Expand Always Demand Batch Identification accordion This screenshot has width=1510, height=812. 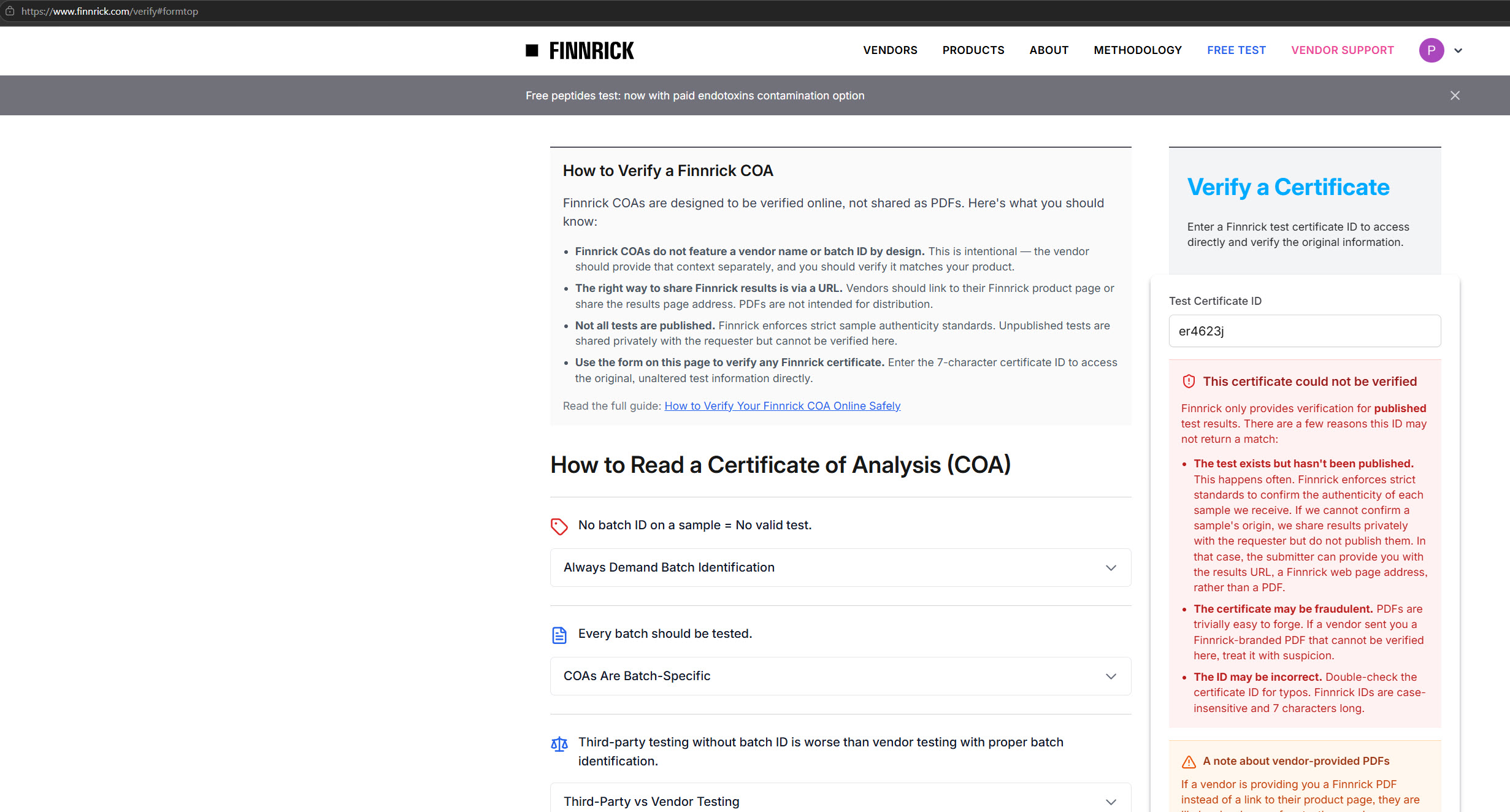tap(840, 568)
